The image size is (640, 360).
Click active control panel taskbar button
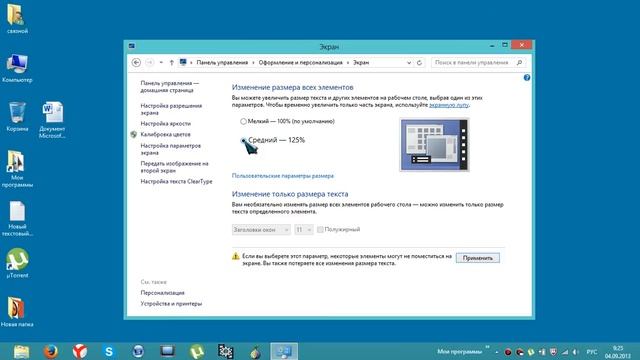point(284,351)
